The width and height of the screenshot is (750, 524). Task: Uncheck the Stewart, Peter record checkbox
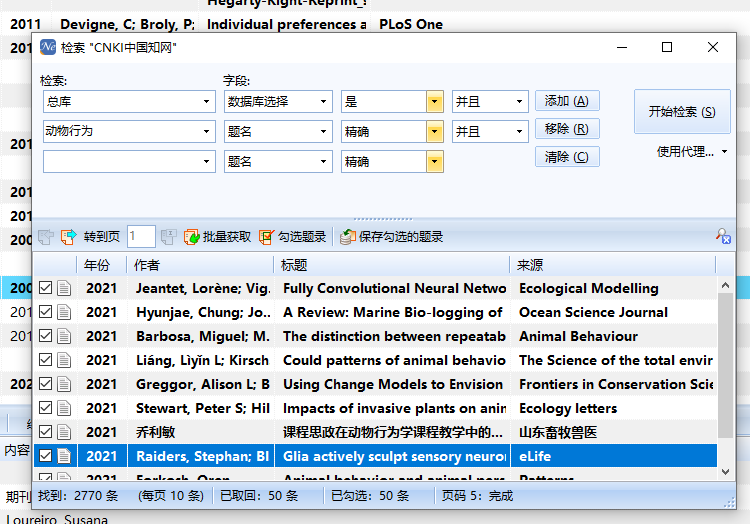(x=45, y=407)
